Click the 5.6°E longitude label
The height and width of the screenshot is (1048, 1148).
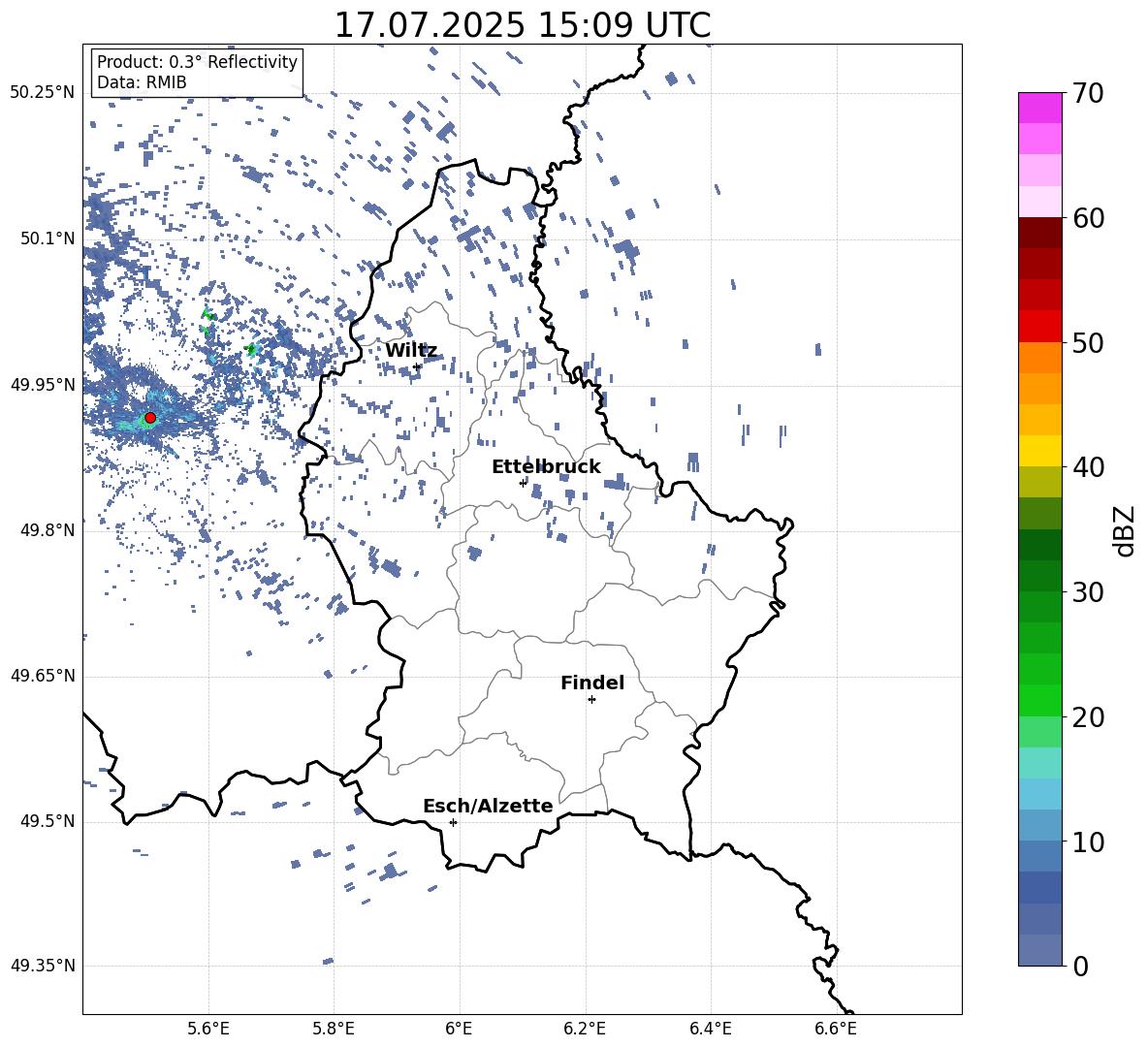207,1029
